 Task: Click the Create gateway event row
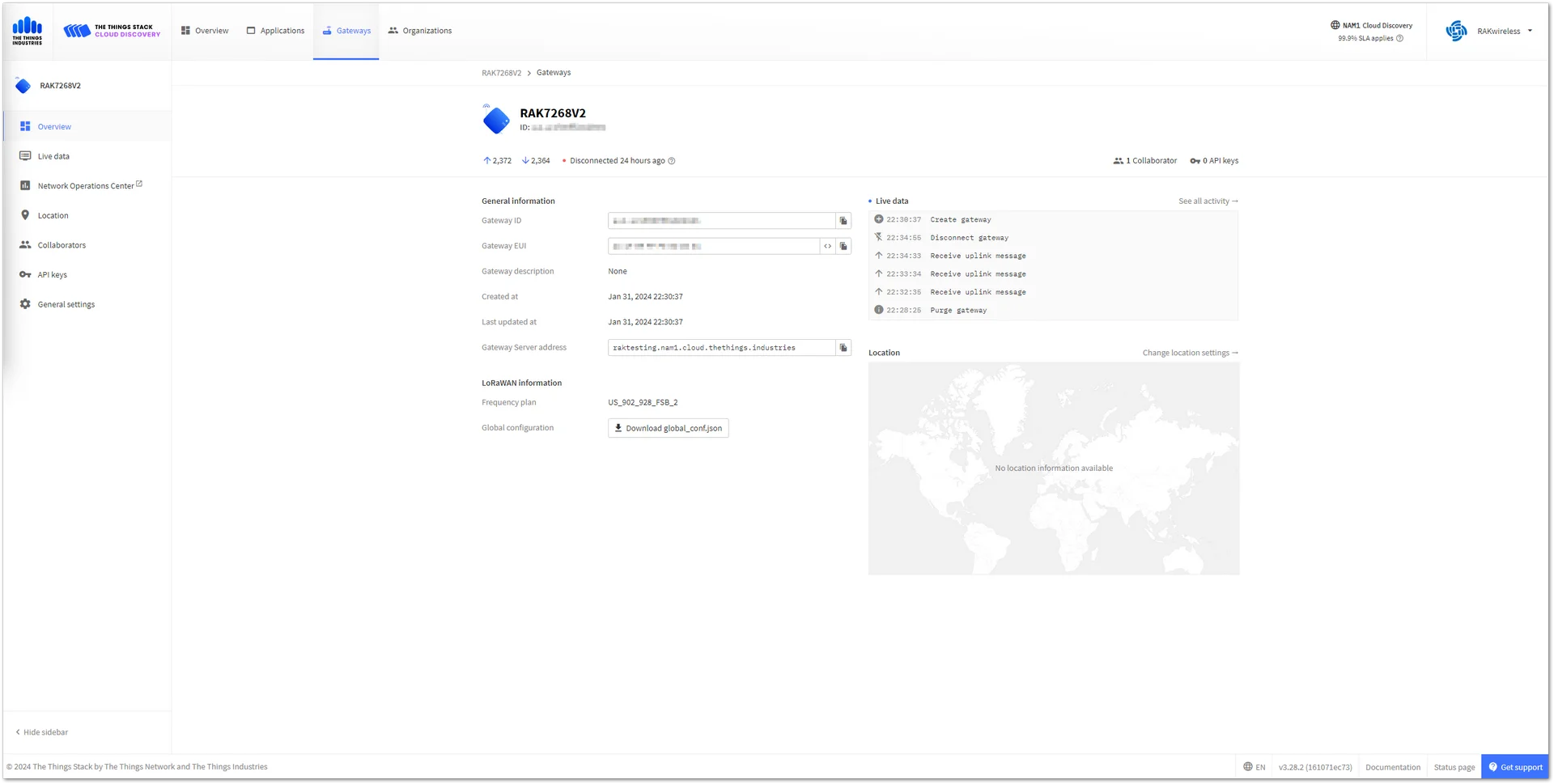click(1054, 219)
